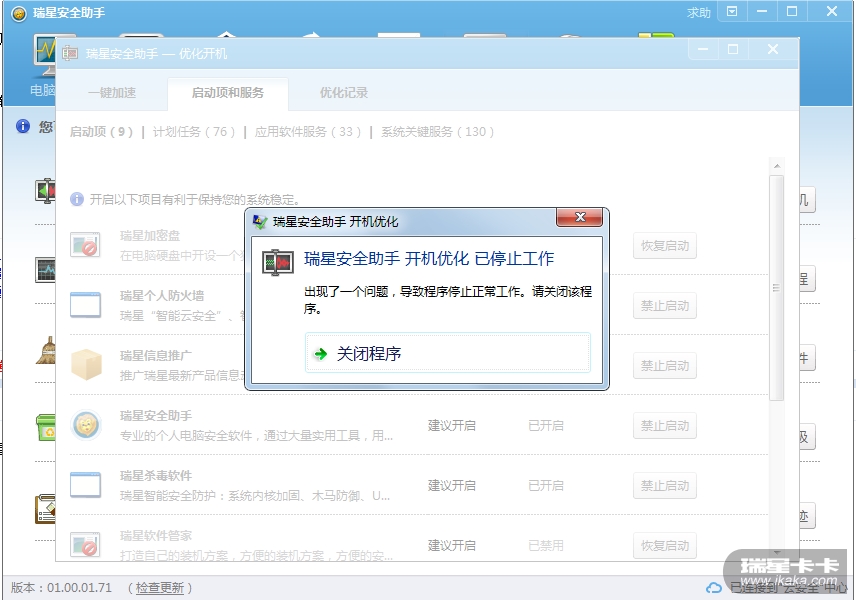The width and height of the screenshot is (856, 600).
Task: Click 已禁用 status of 瑞星软件管家
Action: click(x=545, y=545)
